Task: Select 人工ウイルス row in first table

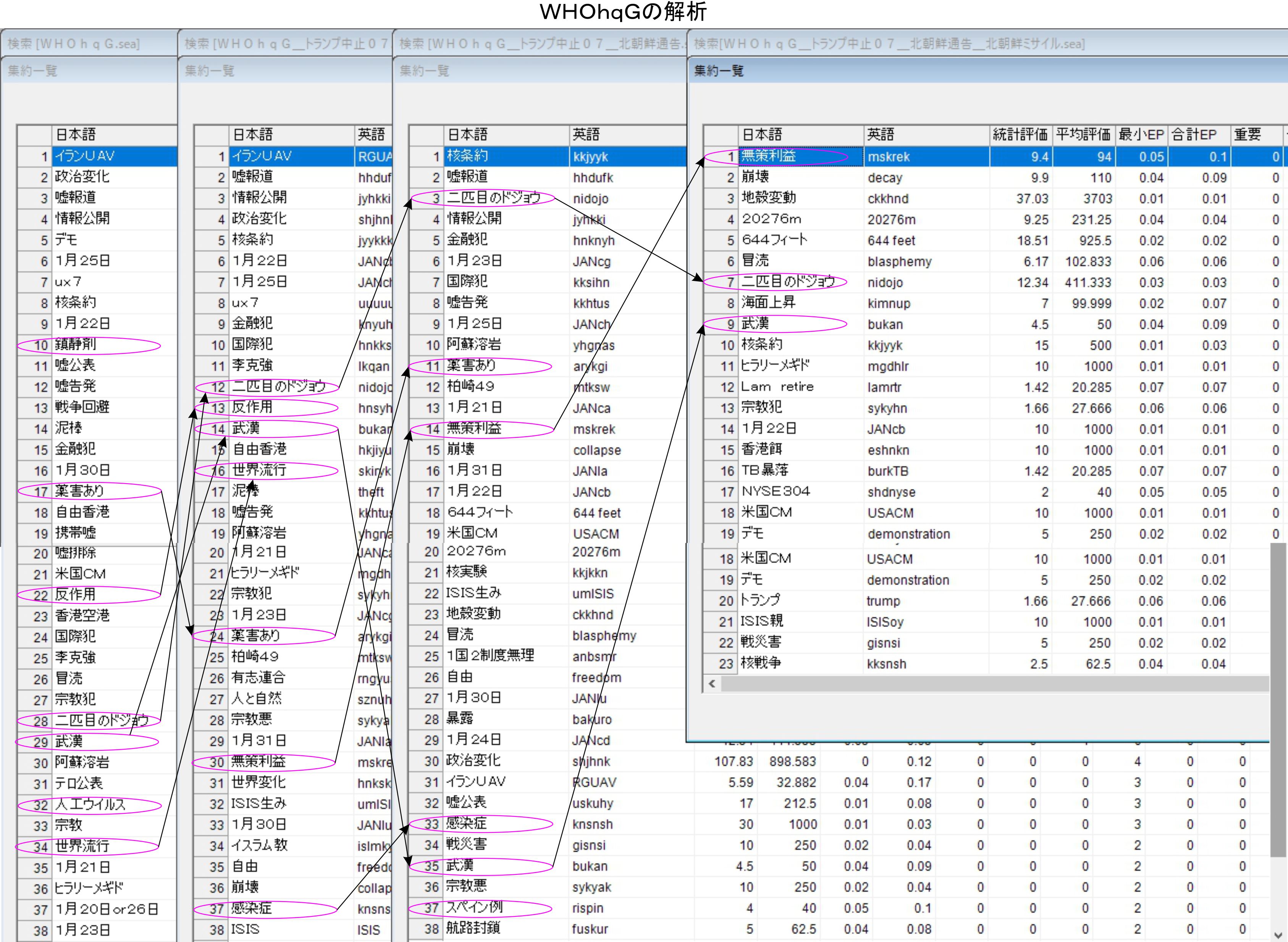Action: pos(90,805)
